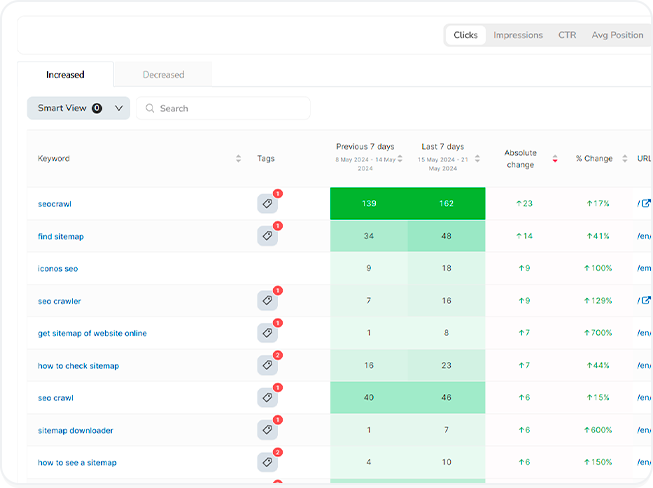Image resolution: width=653 pixels, height=488 pixels.
Task: Click the tag icon for sitemap downloader
Action: point(267,431)
